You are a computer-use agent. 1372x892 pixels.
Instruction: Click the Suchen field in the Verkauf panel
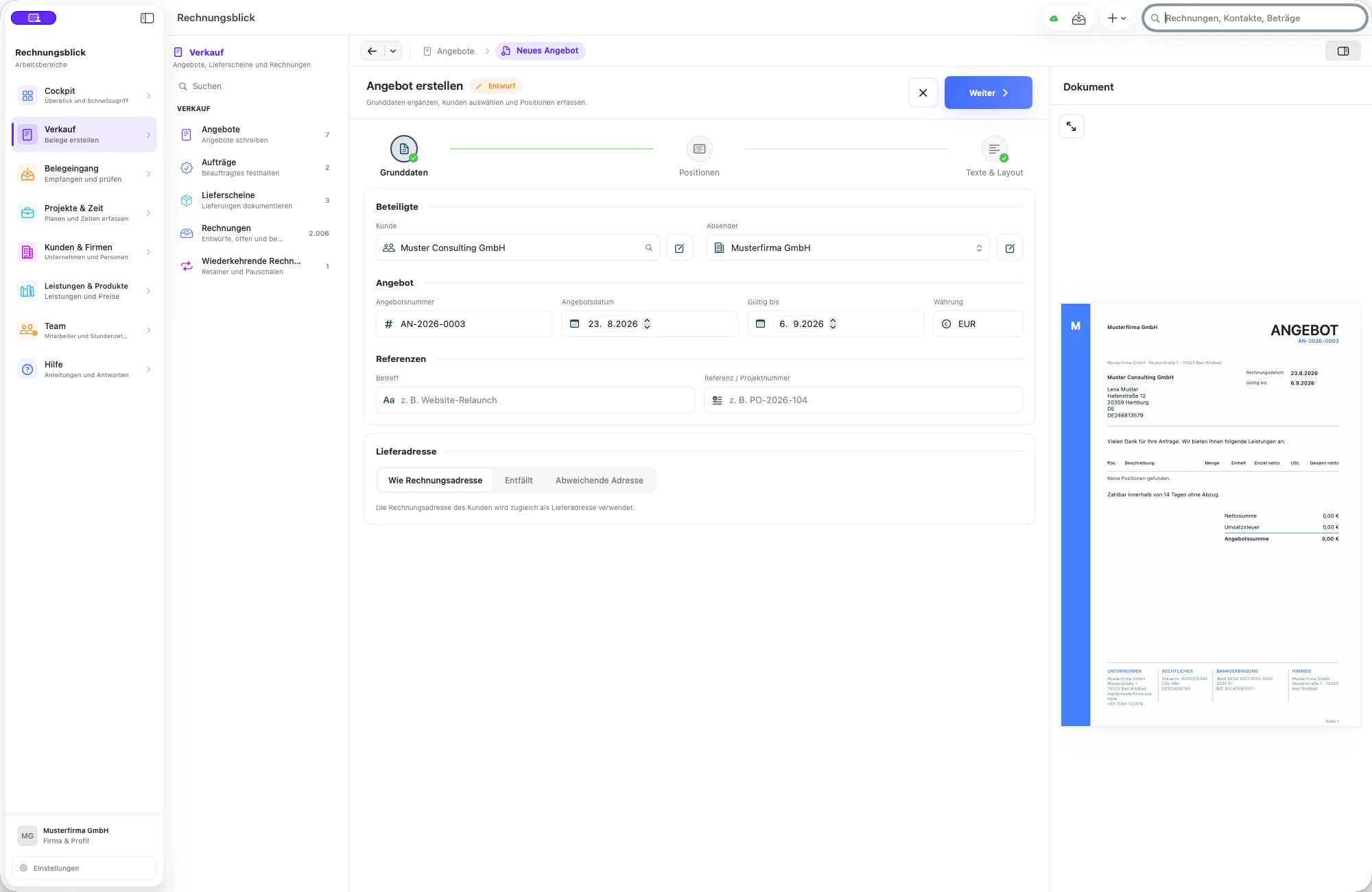pyautogui.click(x=255, y=86)
